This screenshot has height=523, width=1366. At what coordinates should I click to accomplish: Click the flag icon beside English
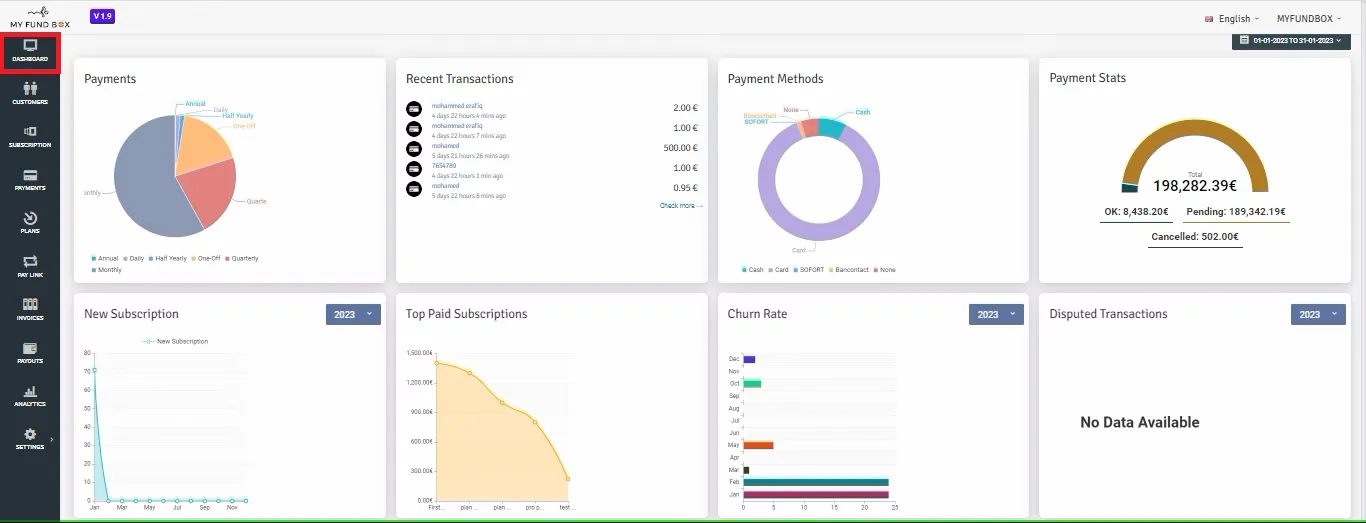tap(1210, 18)
